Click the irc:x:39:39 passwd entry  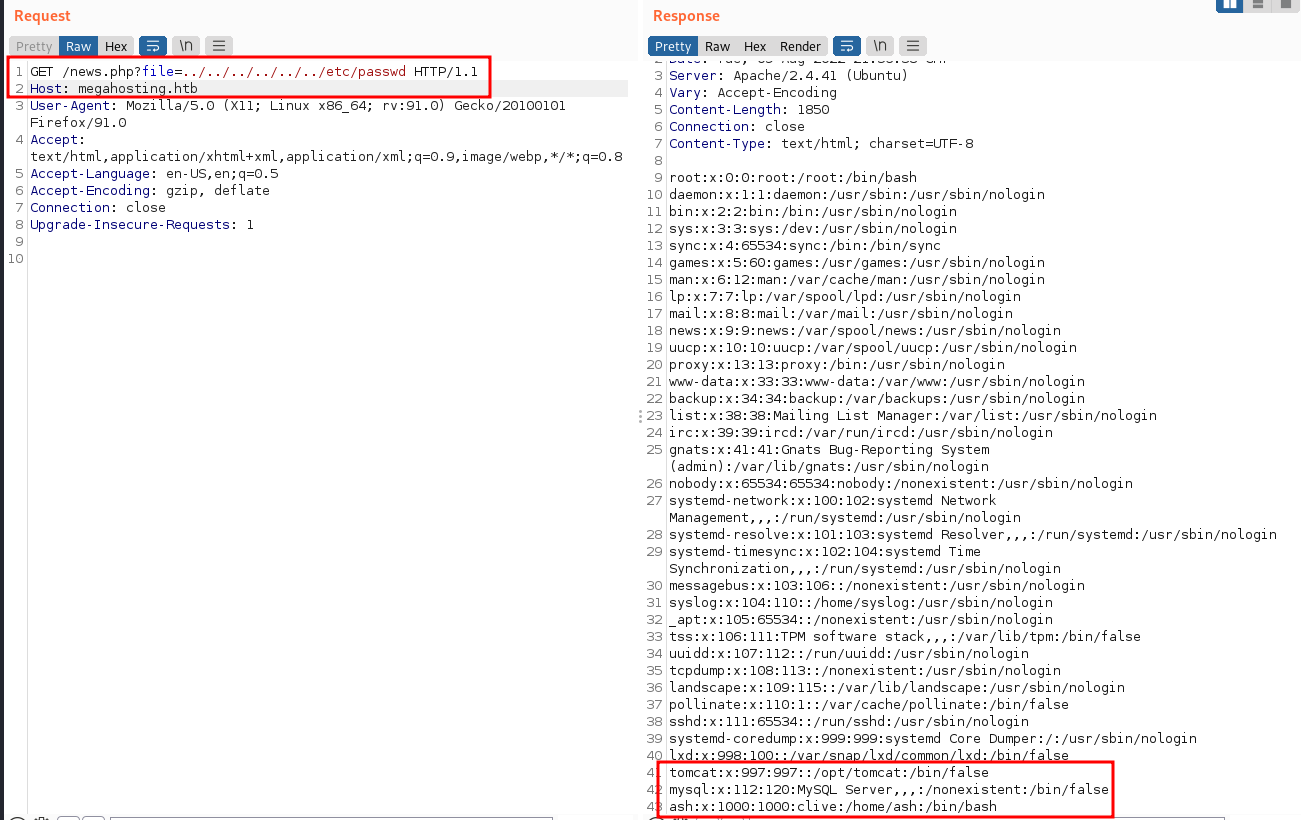[861, 433]
